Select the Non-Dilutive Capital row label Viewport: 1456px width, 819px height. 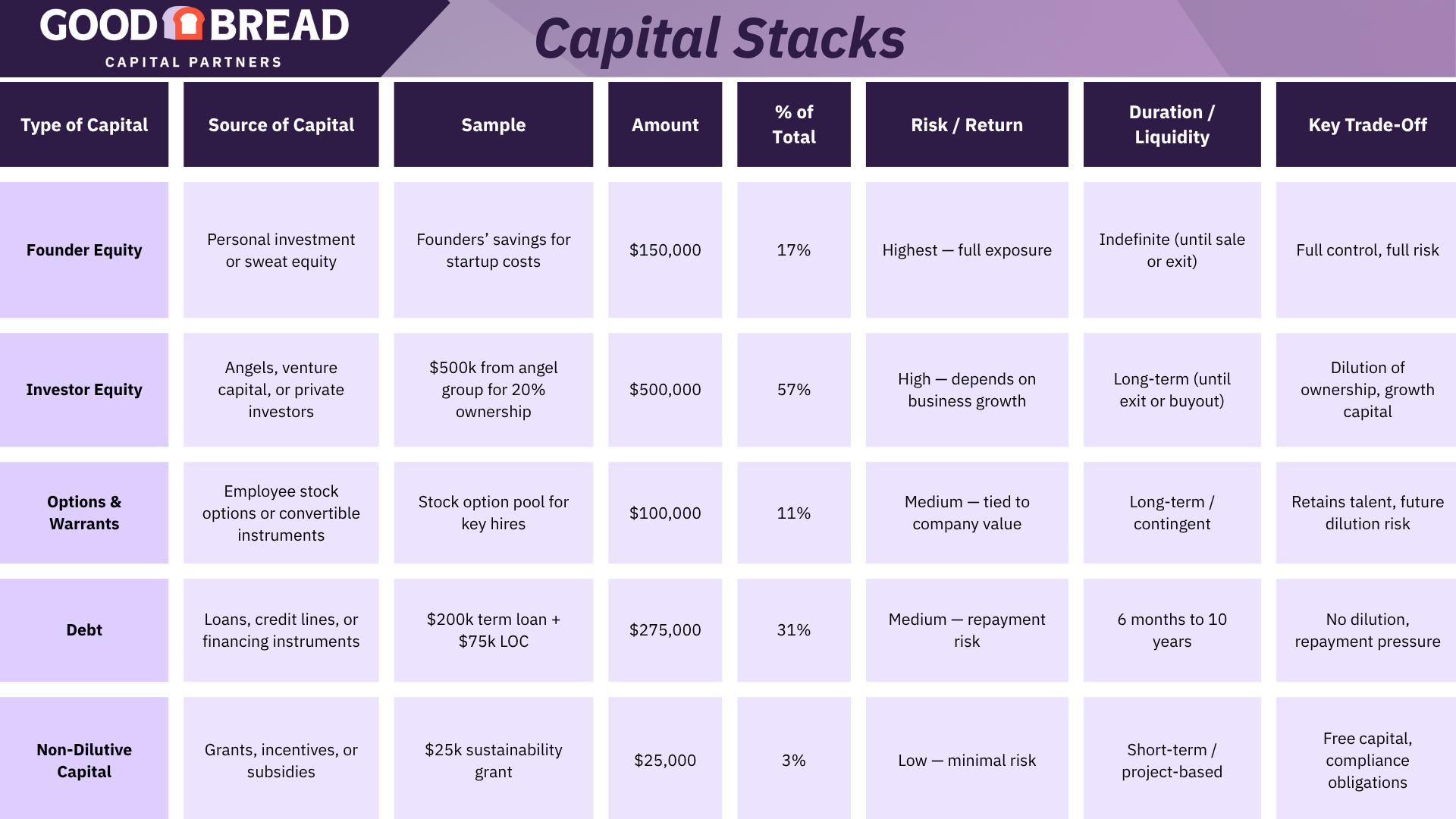tap(84, 761)
